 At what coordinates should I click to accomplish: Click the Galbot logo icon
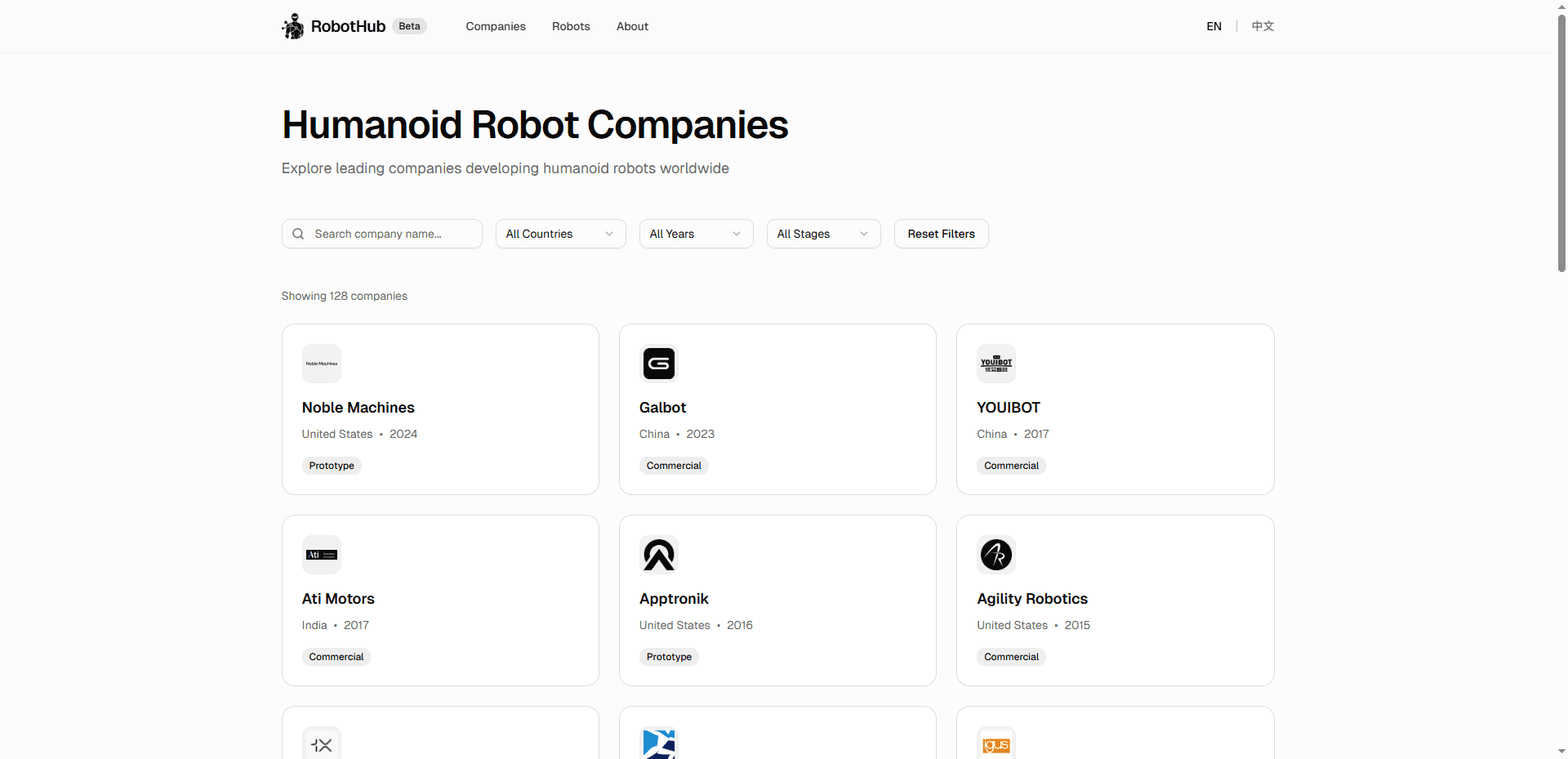[x=659, y=363]
